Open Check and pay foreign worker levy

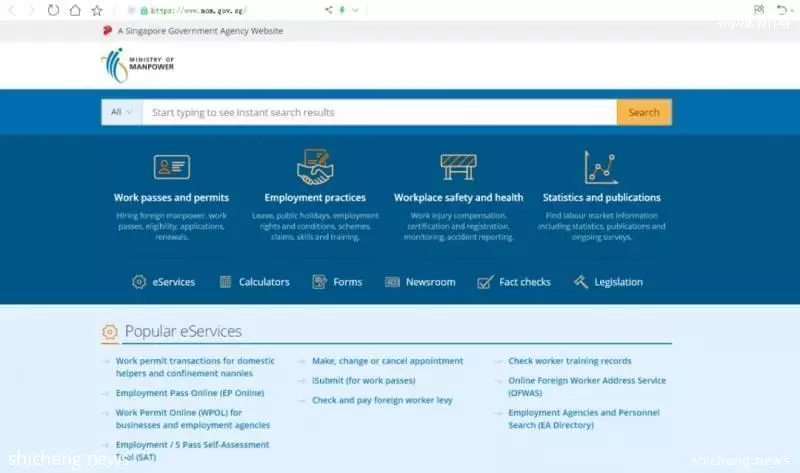pos(382,400)
